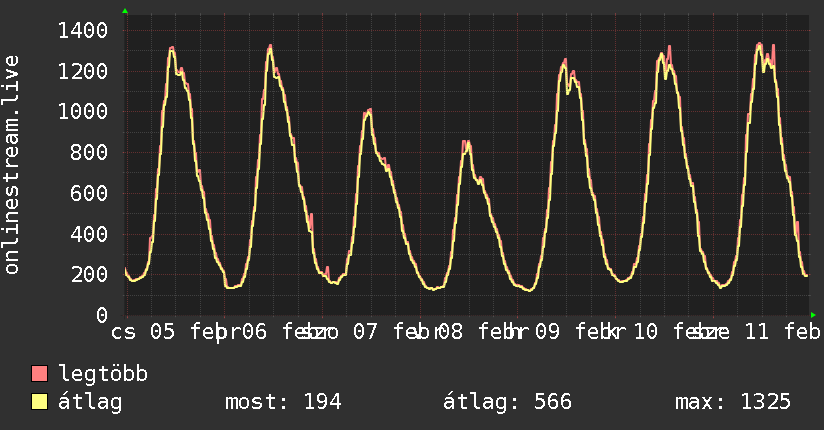Image resolution: width=824 pixels, height=430 pixels.
Task: Click the x-axis date label '07 feb'
Action: coord(392,332)
